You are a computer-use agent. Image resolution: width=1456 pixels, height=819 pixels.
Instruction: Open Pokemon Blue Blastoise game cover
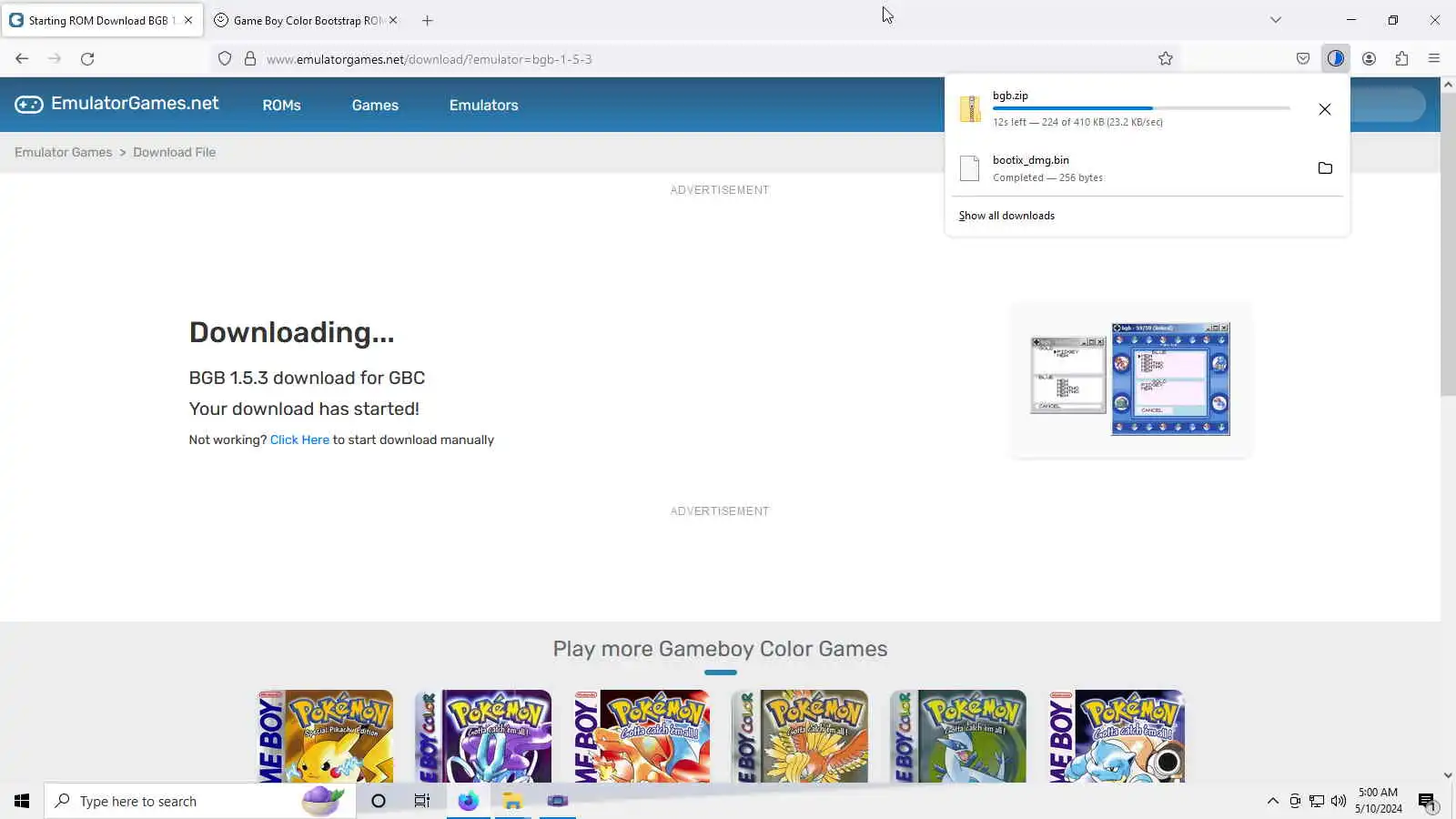(x=1116, y=736)
